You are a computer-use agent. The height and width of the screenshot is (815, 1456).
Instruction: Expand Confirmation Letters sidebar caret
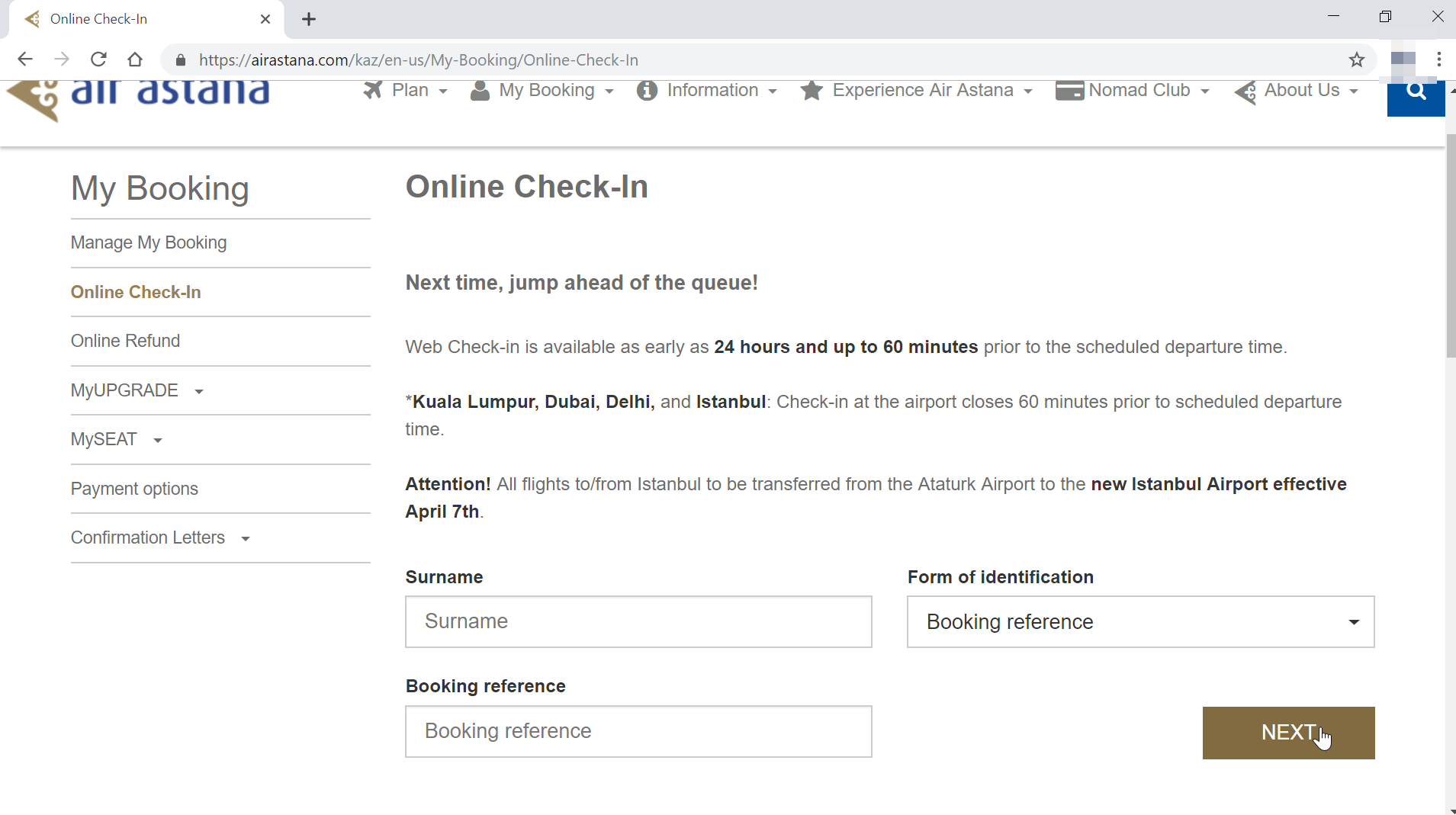246,539
